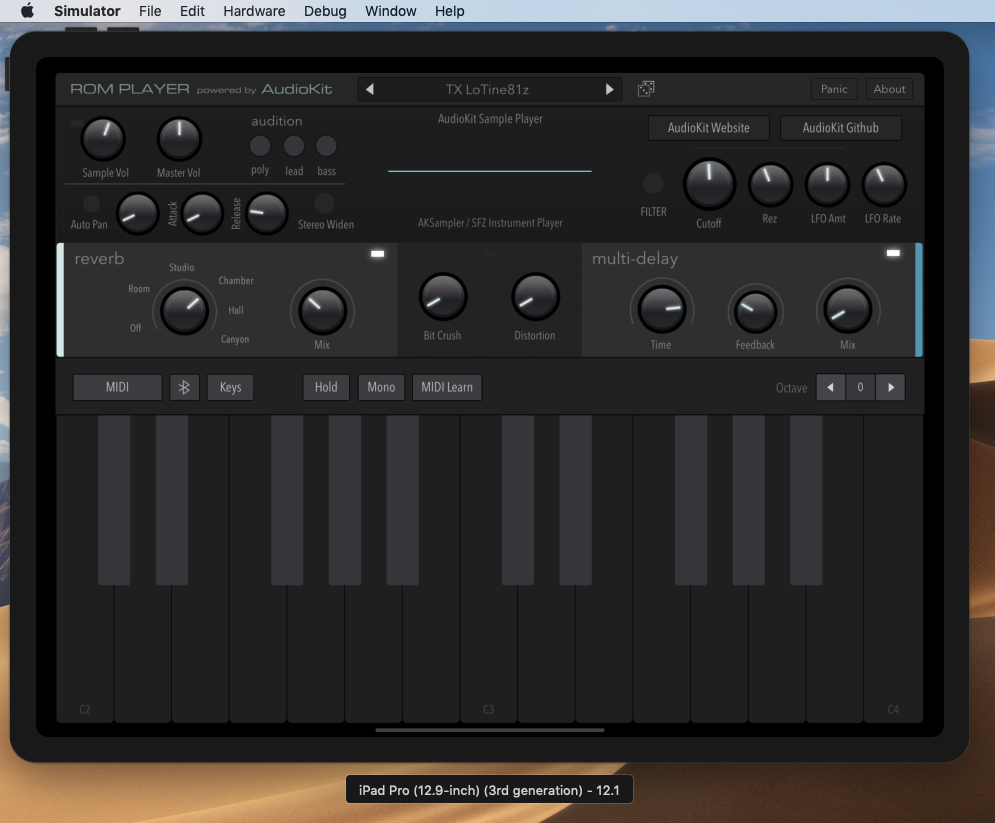The height and width of the screenshot is (823, 995).
Task: Toggle the Auto Pan switch
Action: 91,203
